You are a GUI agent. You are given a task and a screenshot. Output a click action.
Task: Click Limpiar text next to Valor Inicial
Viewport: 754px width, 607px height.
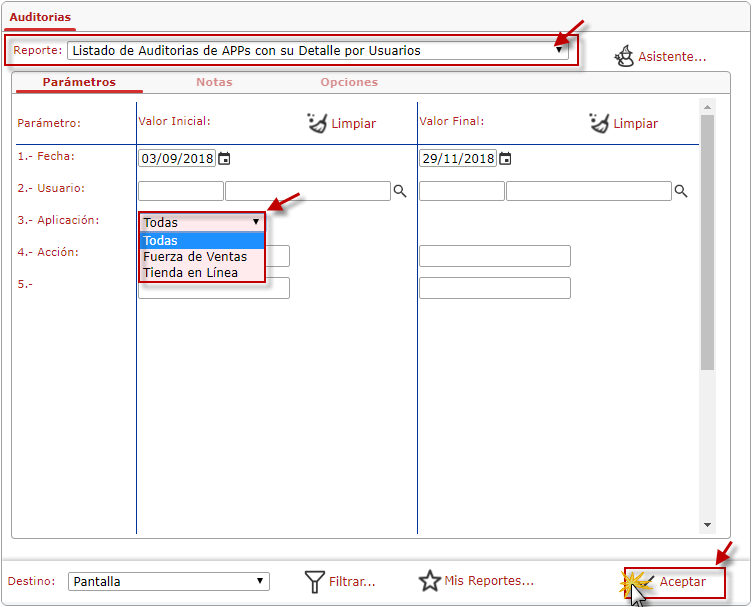pyautogui.click(x=353, y=124)
